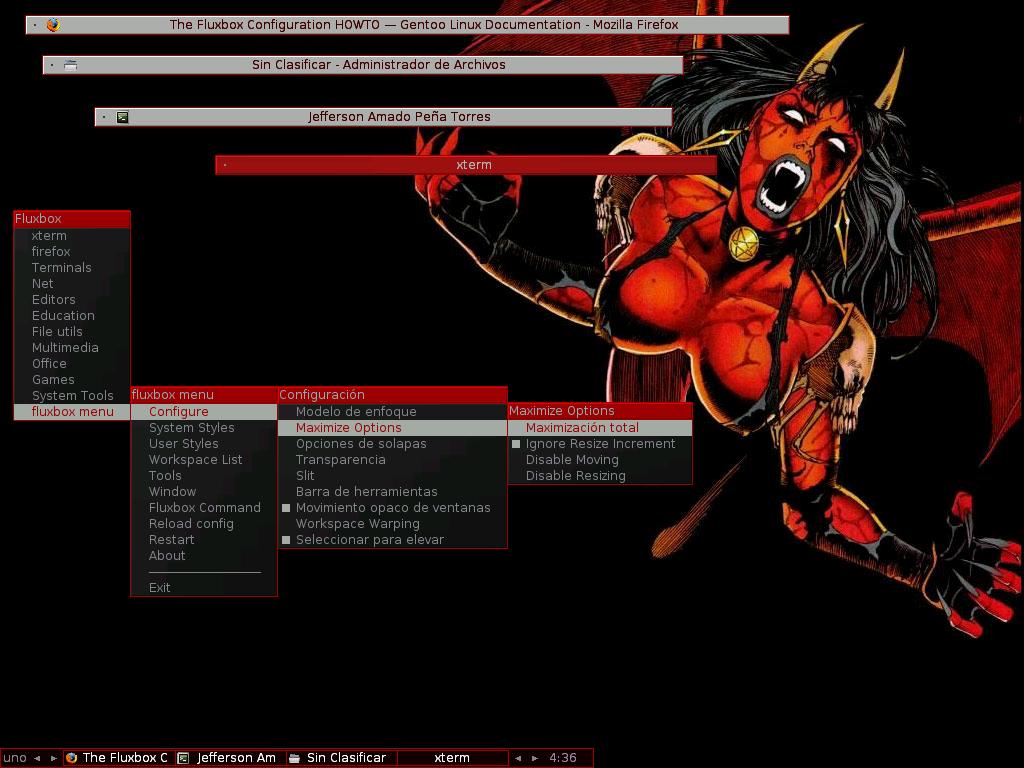The width and height of the screenshot is (1024, 768).
Task: Go to the next workspace using the right arrow next to uno
Action: tap(54, 758)
